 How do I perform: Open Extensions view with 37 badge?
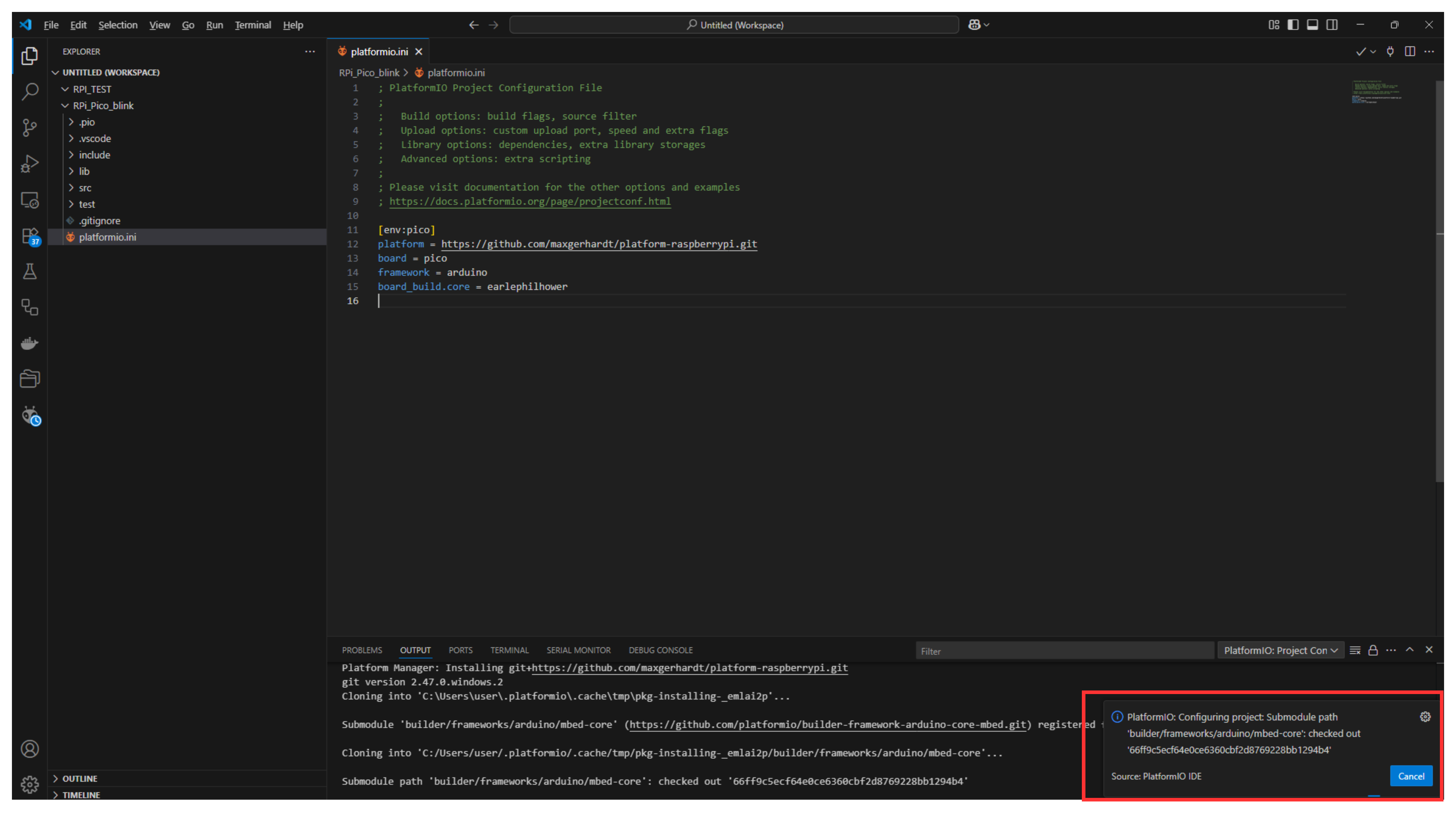point(30,236)
